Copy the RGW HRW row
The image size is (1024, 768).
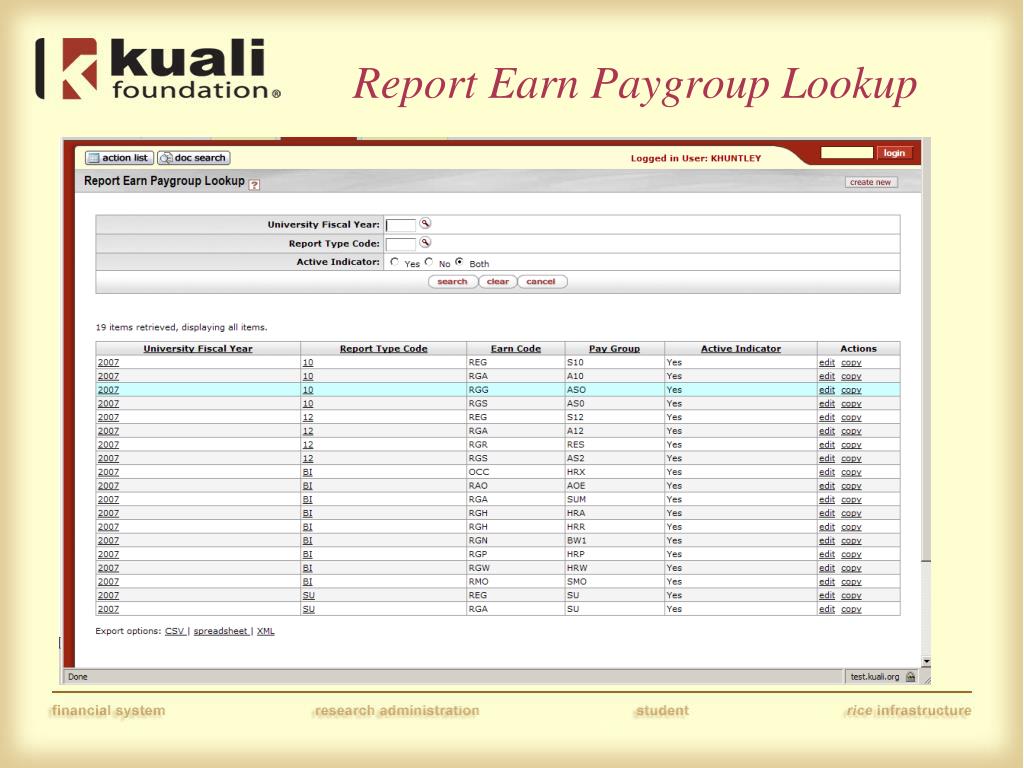point(851,568)
